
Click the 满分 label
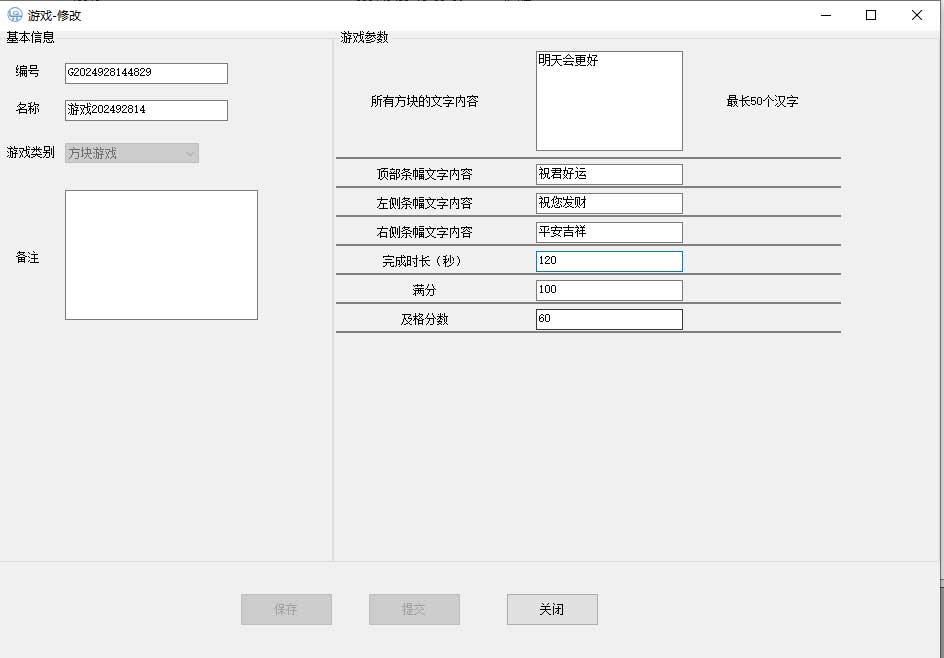424,290
